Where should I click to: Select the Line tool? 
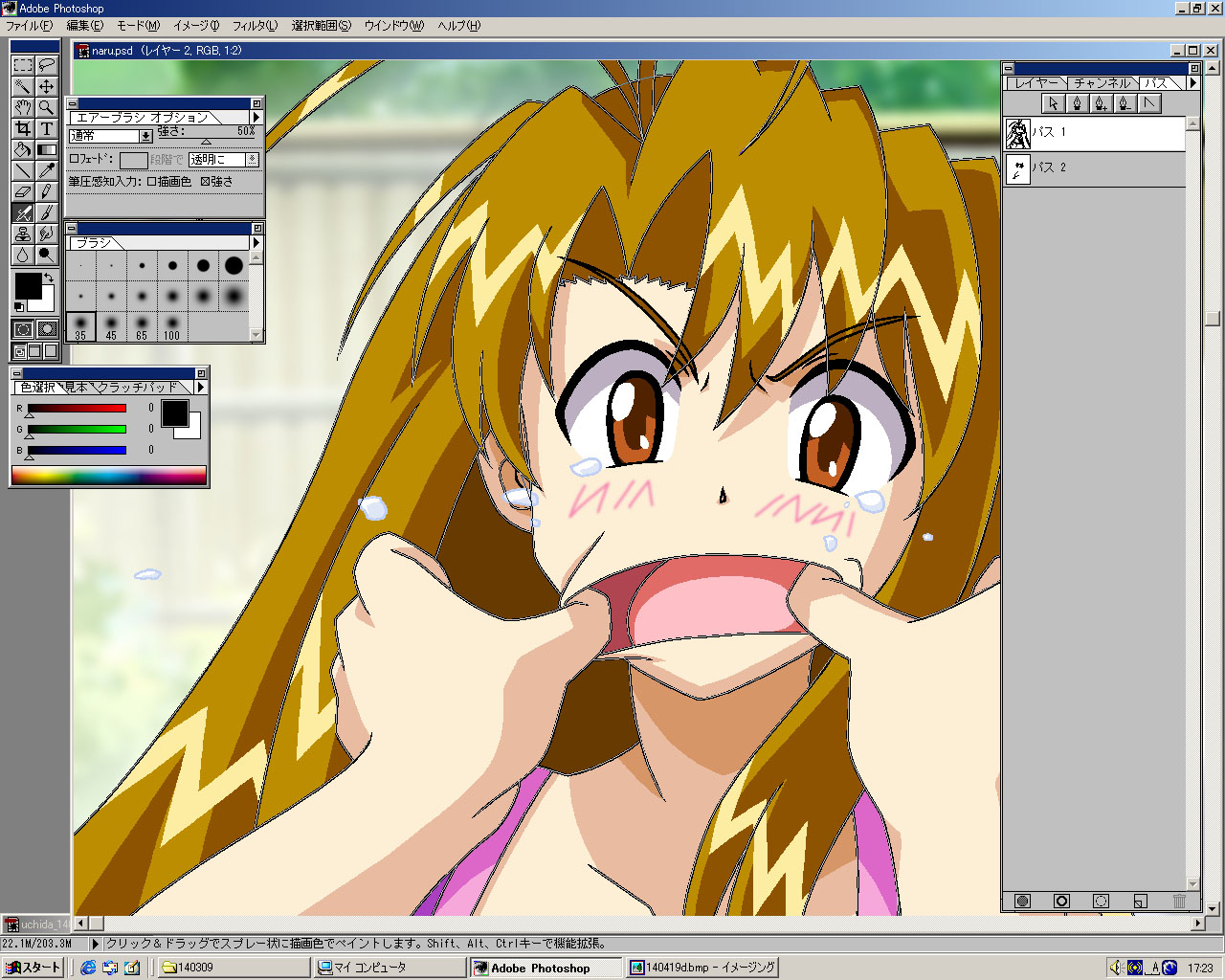click(23, 170)
